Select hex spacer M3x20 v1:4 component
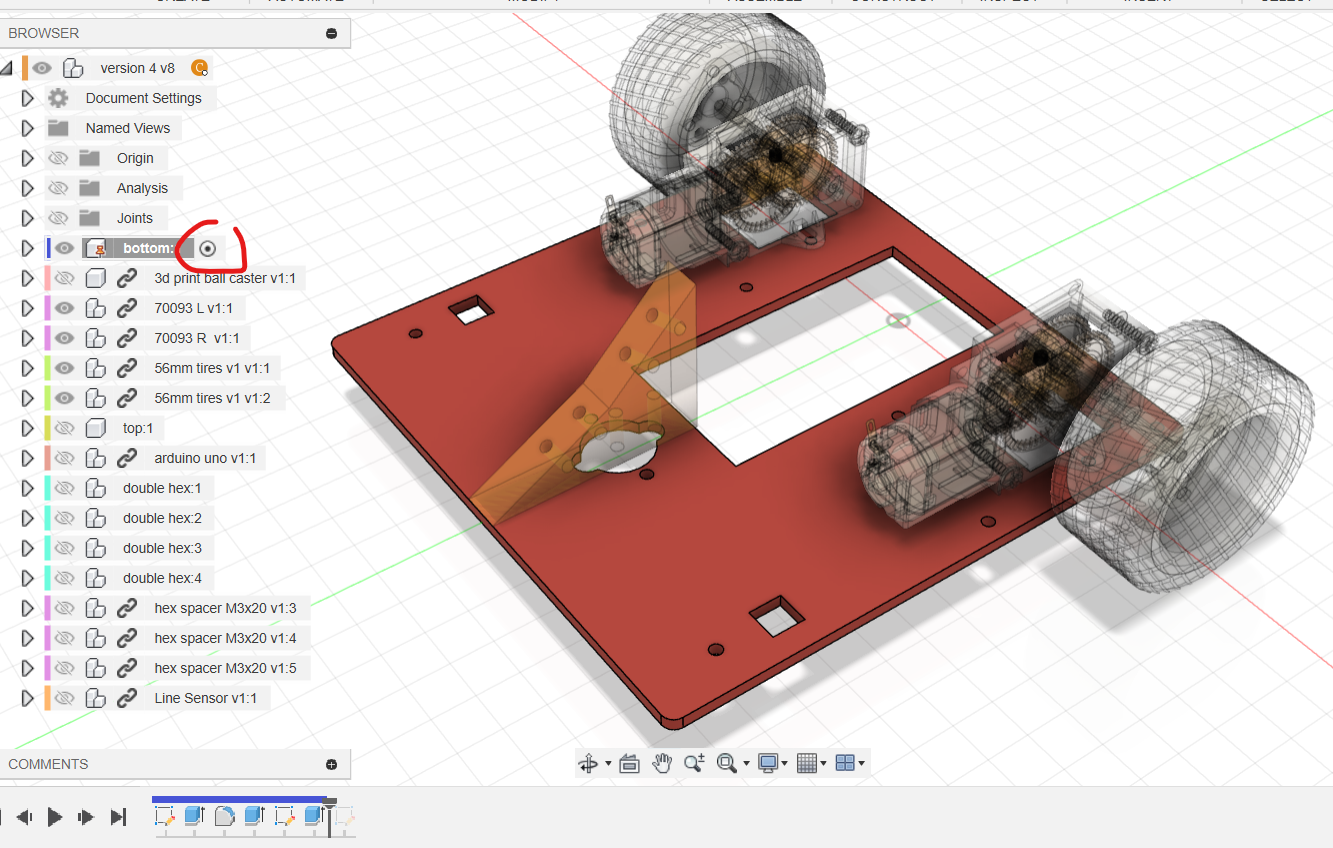Screen dimensions: 1333x848 [x=225, y=638]
